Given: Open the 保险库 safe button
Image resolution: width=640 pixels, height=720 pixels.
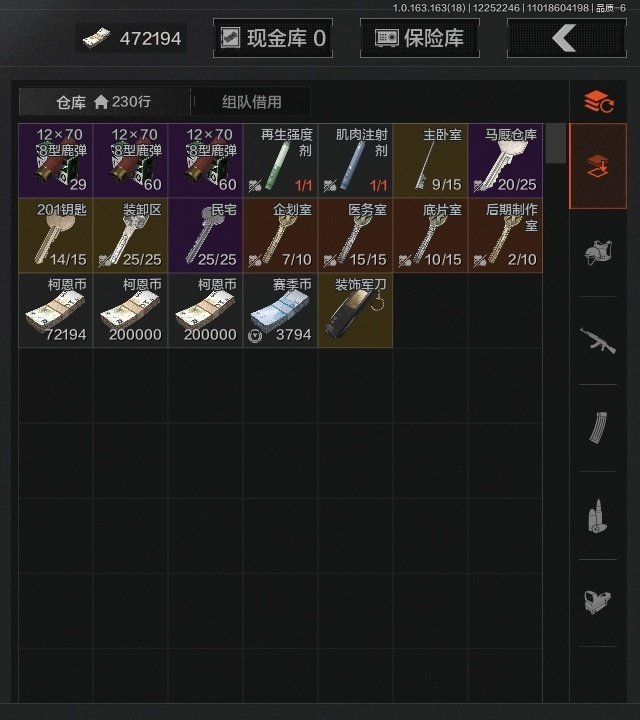Looking at the screenshot, I should tap(420, 38).
